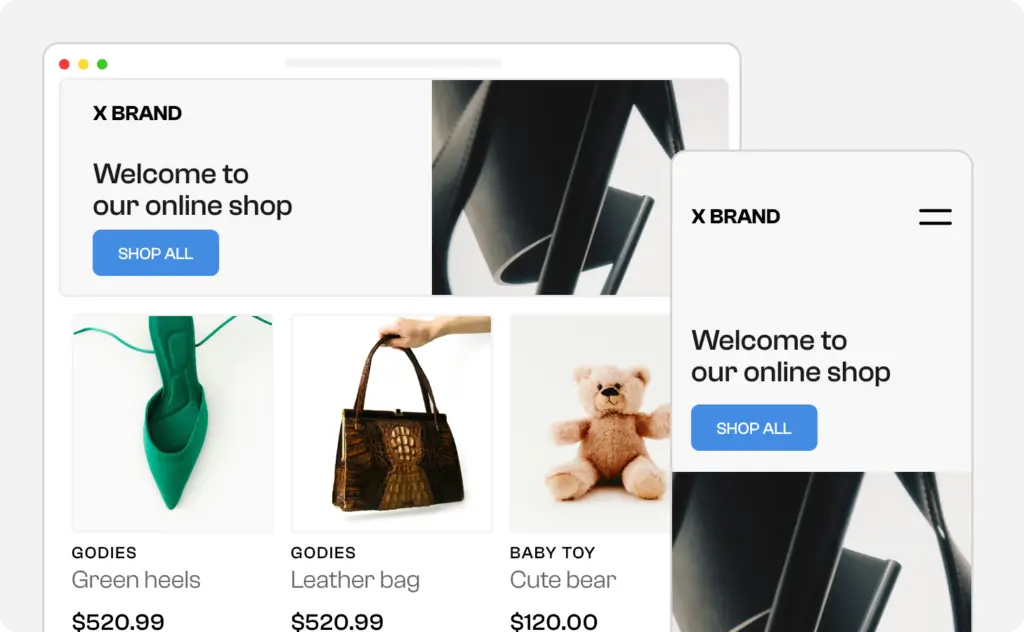This screenshot has width=1024, height=632.
Task: Open the hamburger menu on mobile view
Action: coord(935,217)
